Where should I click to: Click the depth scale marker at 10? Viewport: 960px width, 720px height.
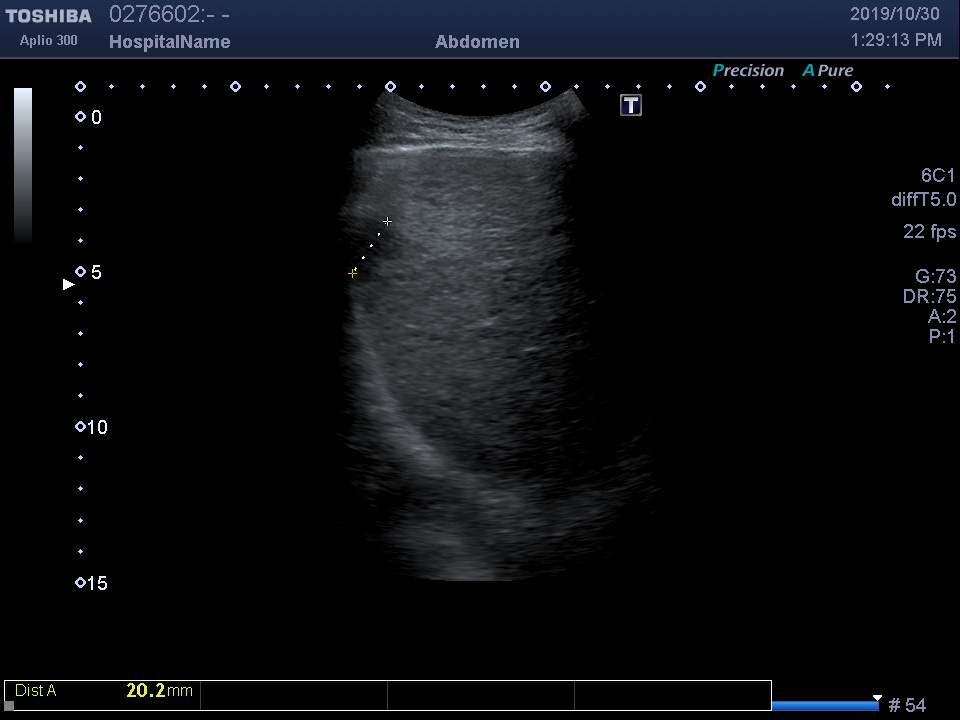pyautogui.click(x=80, y=427)
